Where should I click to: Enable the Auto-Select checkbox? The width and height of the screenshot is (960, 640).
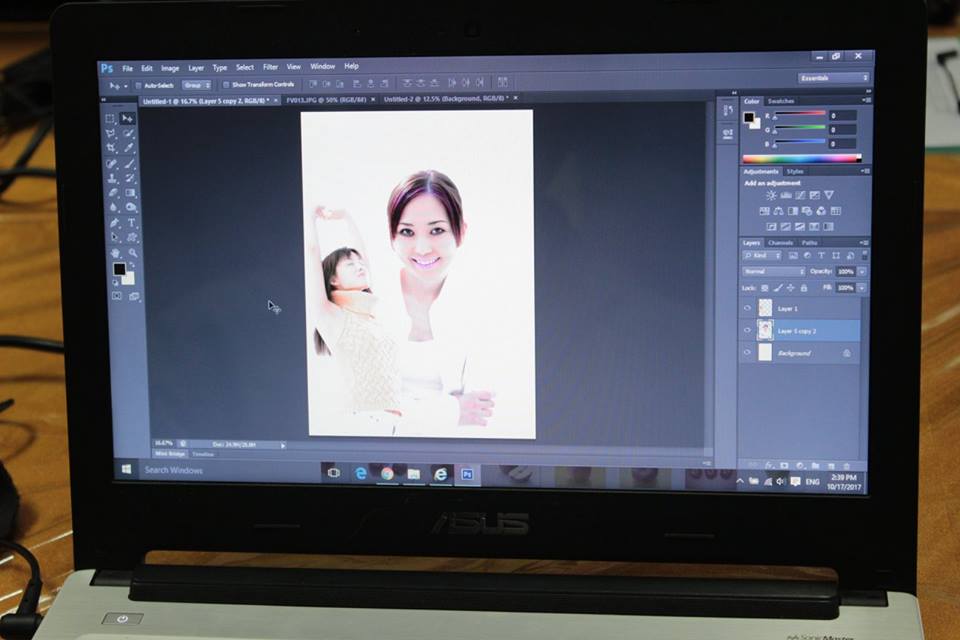[x=140, y=85]
